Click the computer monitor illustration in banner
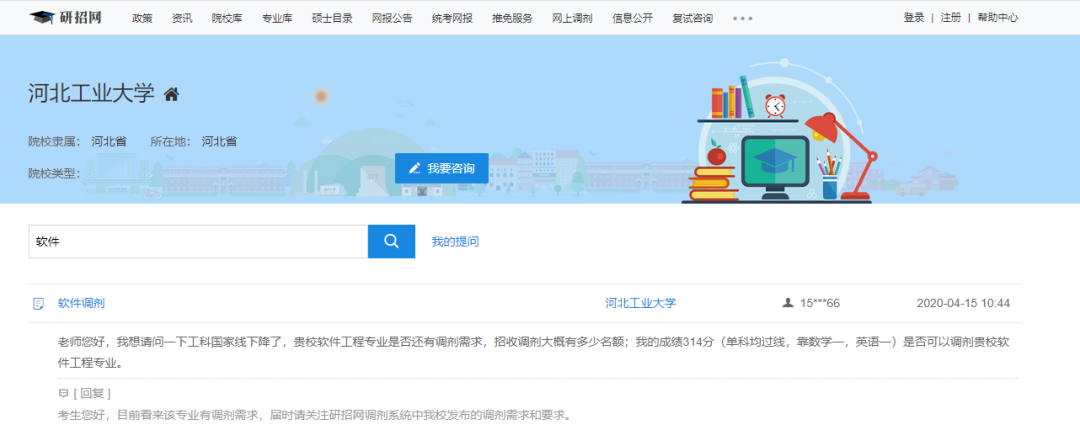Viewport: 1080px width, 430px height. click(774, 167)
